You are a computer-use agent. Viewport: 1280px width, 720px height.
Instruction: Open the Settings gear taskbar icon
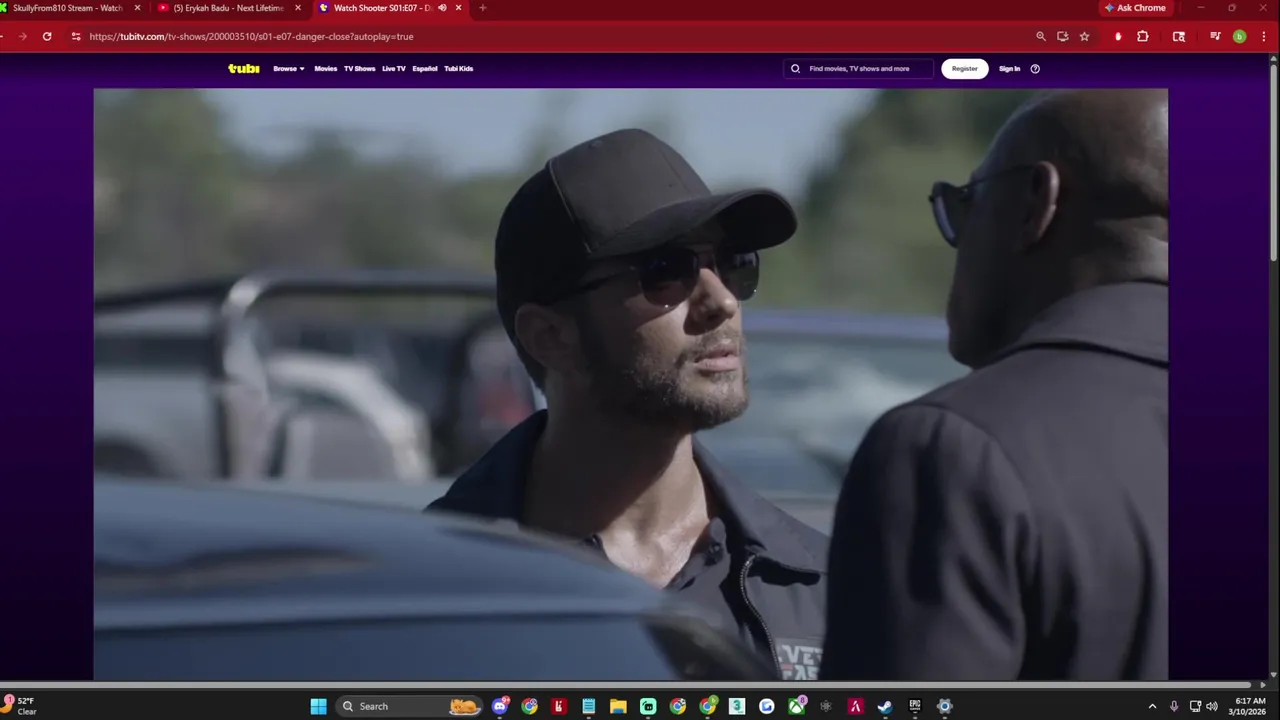(945, 706)
